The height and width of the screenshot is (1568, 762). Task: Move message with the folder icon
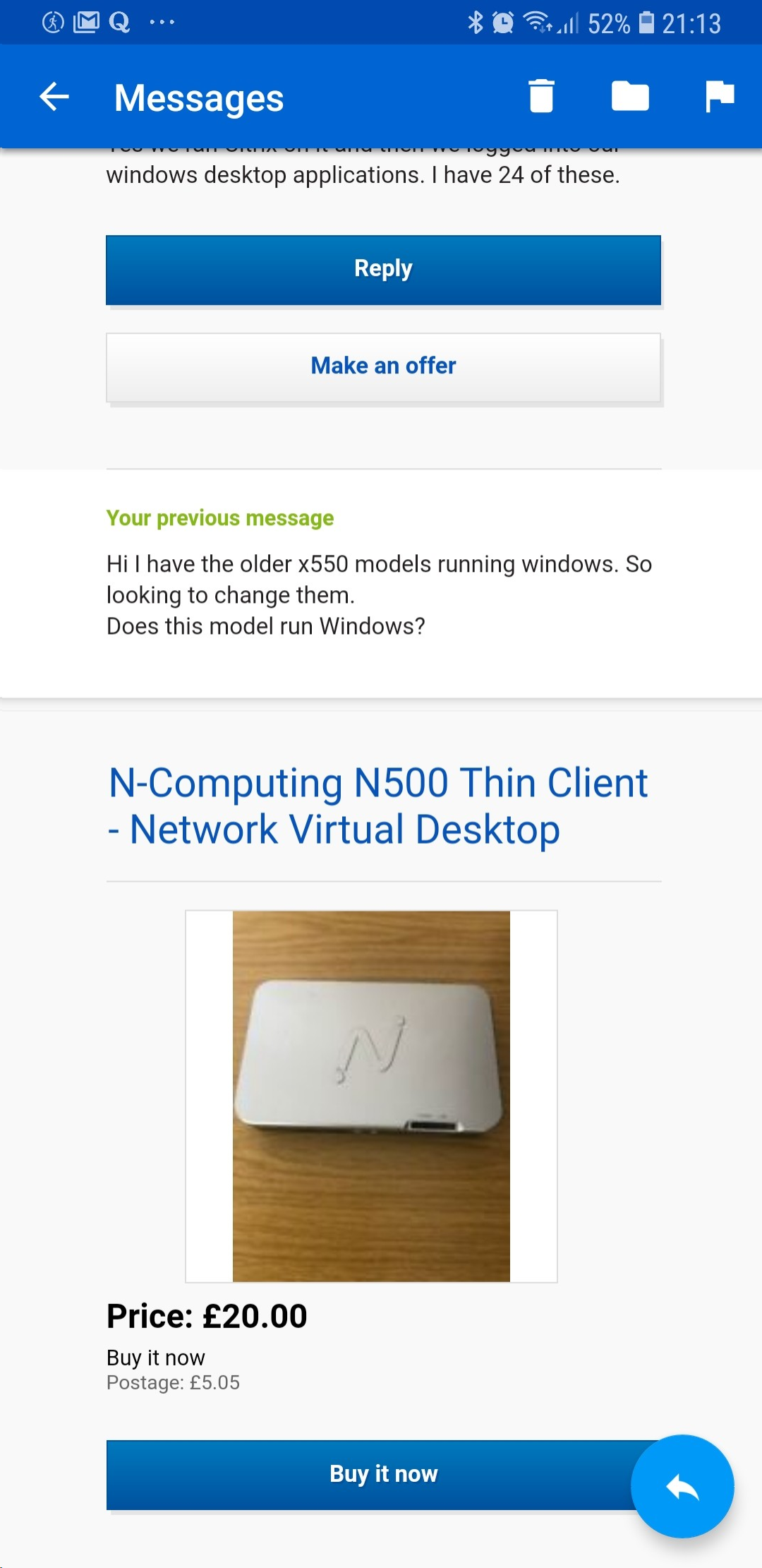click(630, 96)
